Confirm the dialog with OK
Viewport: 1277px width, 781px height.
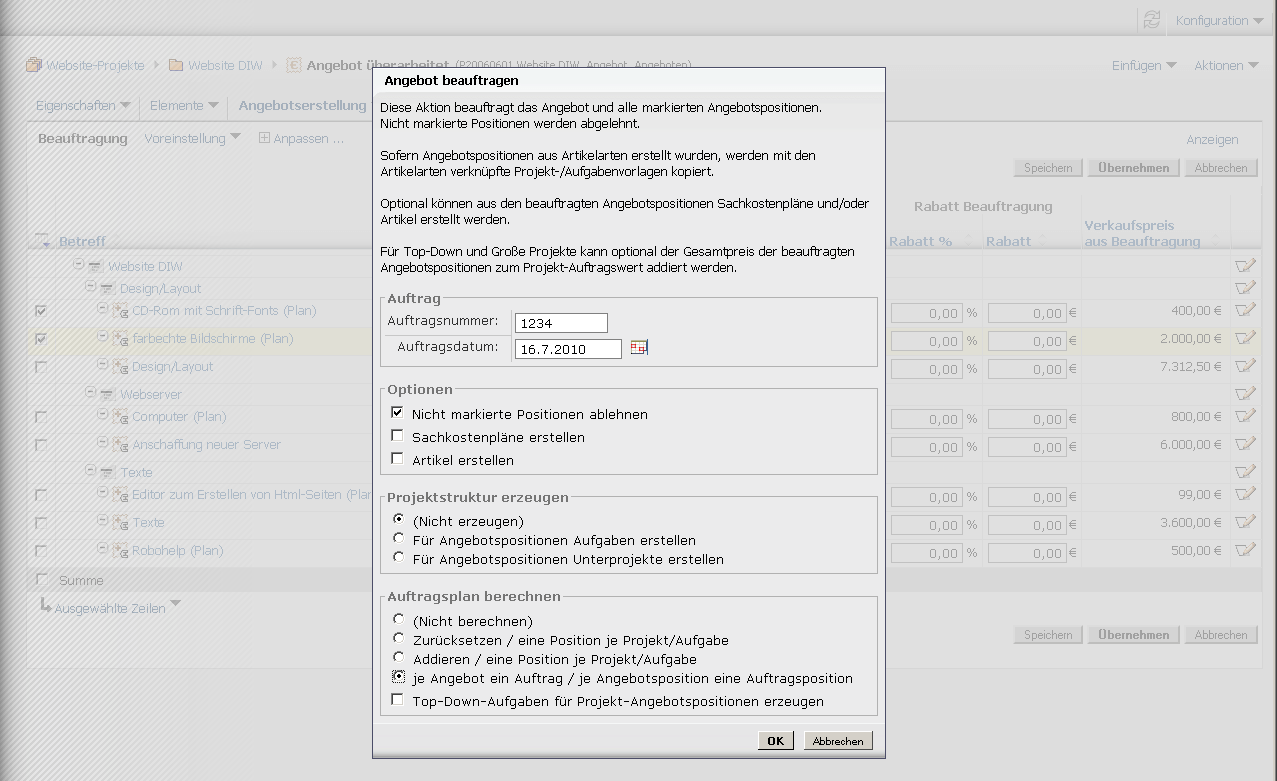[775, 741]
